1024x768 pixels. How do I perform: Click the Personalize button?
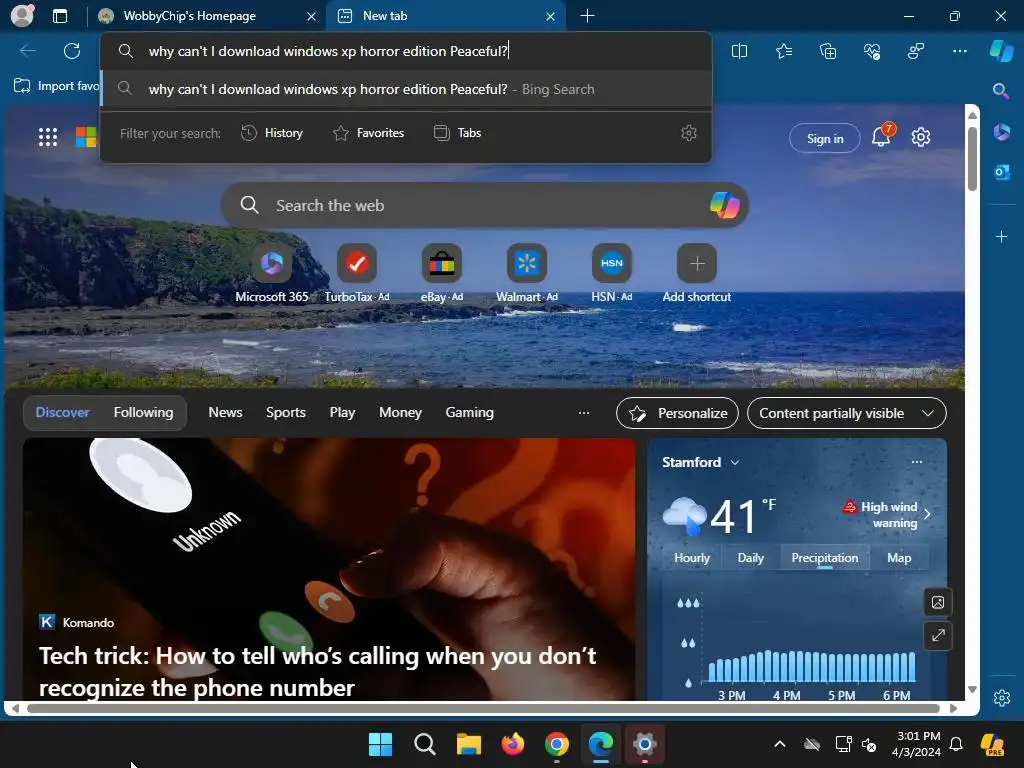(677, 413)
